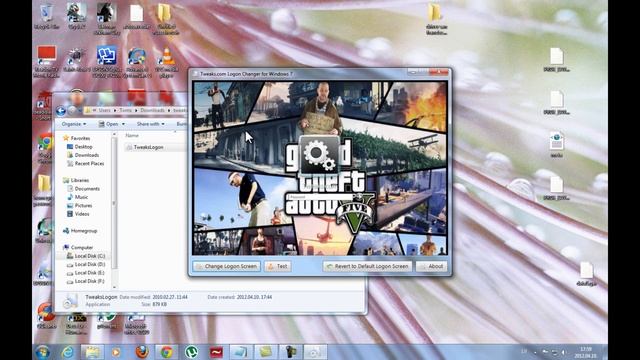Click Users in the Explorer address path
640x360 pixels.
point(104,110)
